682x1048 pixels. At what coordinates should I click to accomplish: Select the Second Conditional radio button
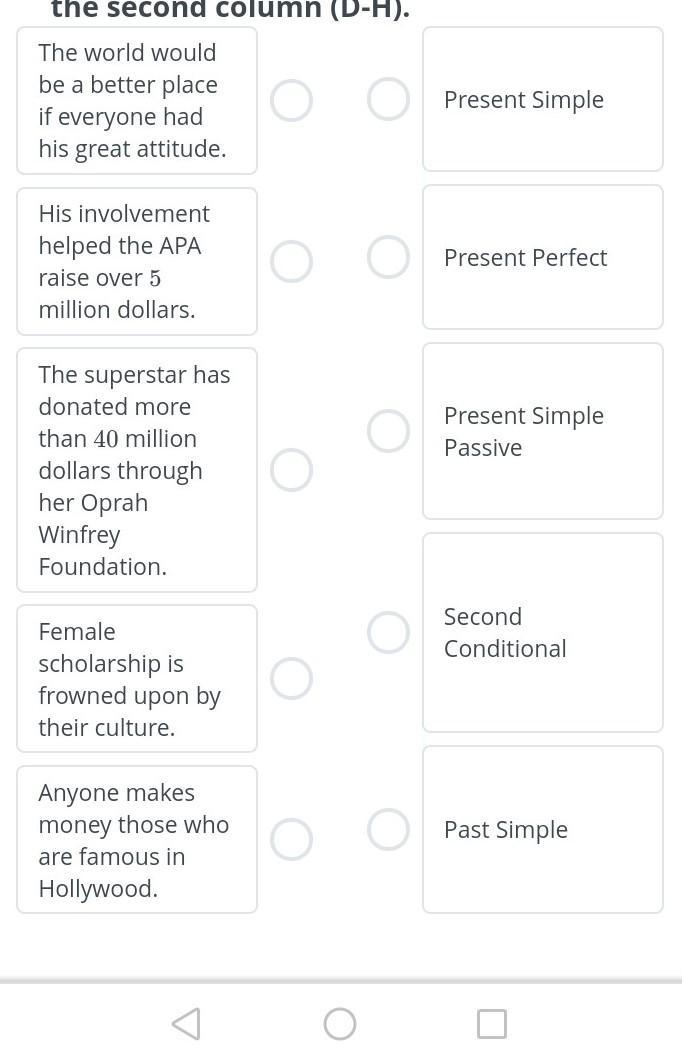point(388,631)
